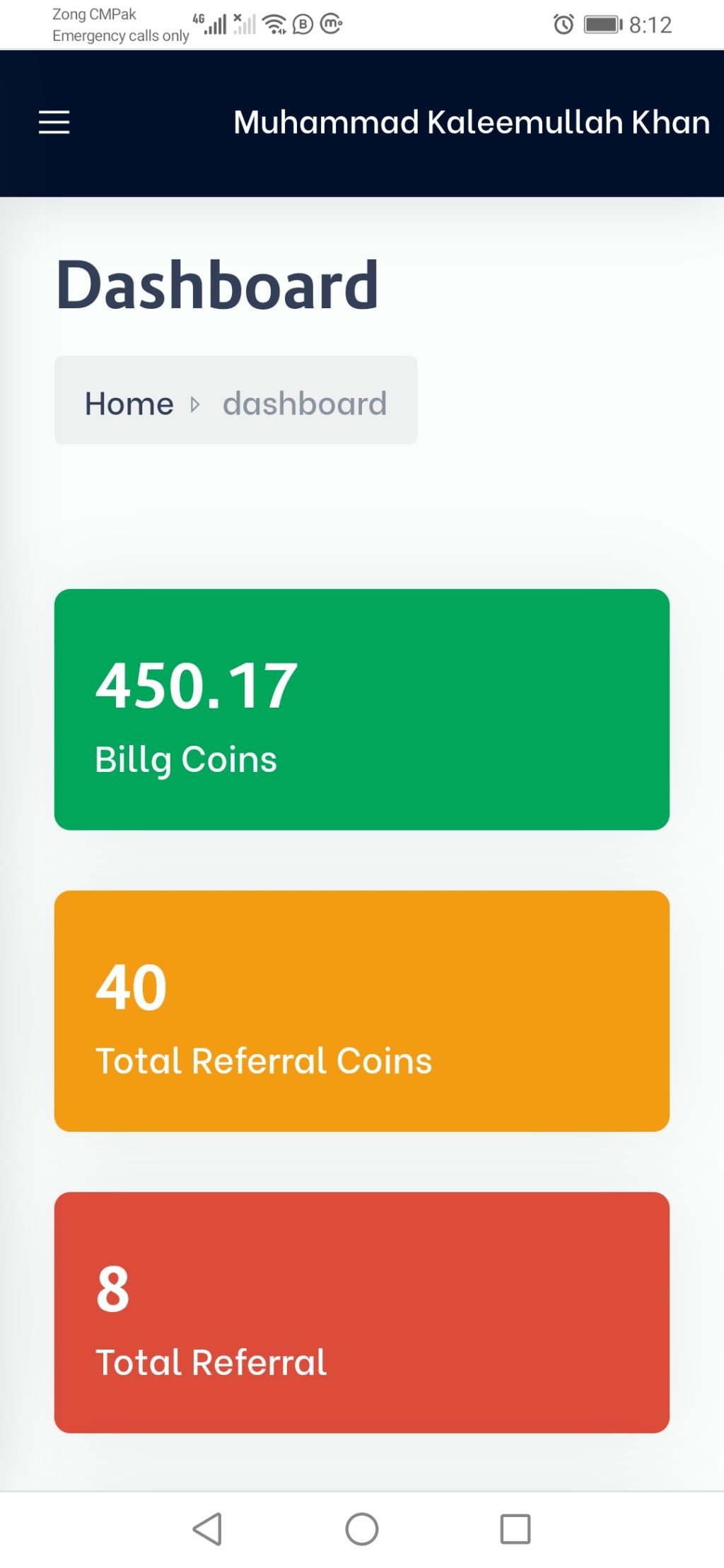Open the red Total Referral card

pyautogui.click(x=362, y=1313)
